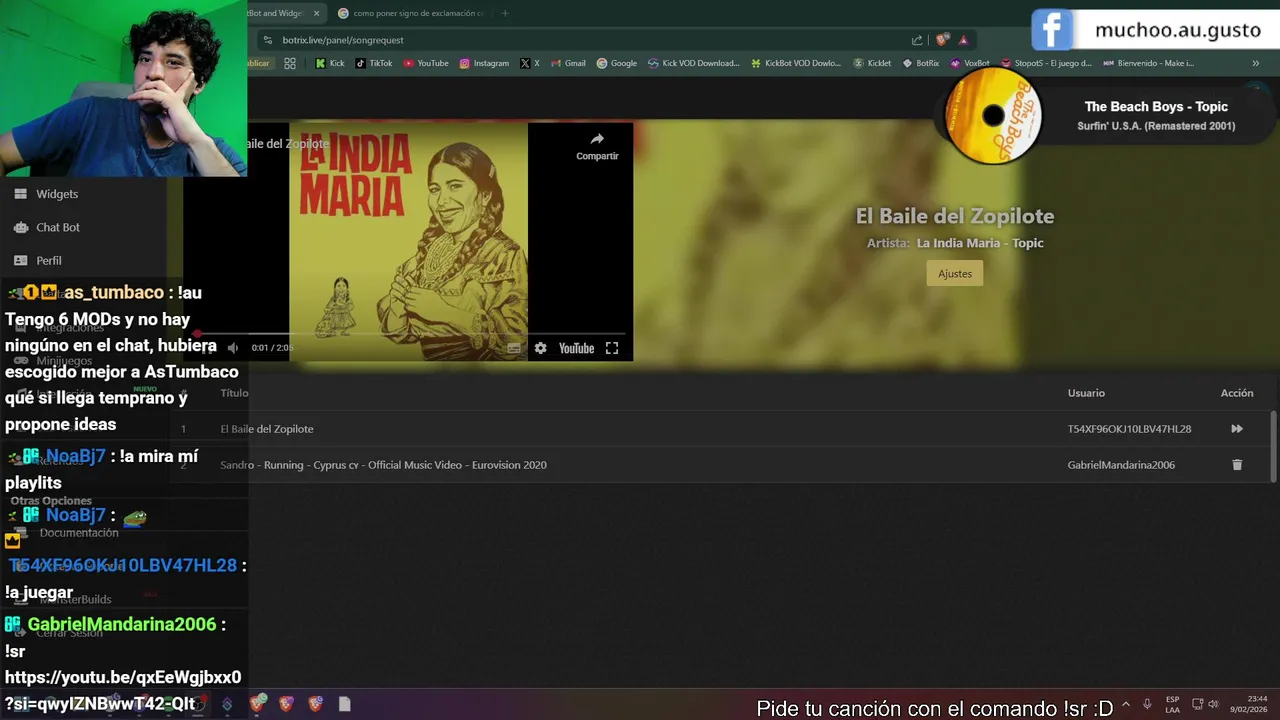This screenshot has width=1280, height=720.
Task: Open the TikTok bookmark
Action: [373, 63]
